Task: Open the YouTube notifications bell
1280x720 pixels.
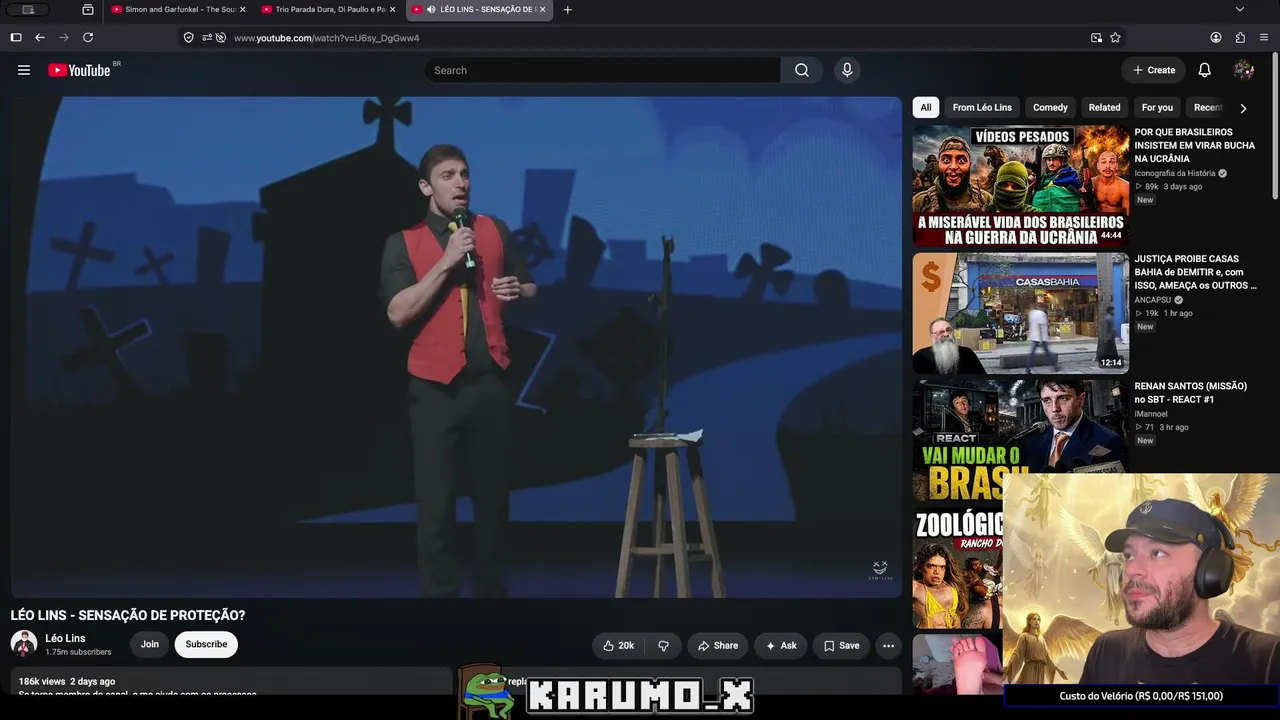Action: point(1205,70)
